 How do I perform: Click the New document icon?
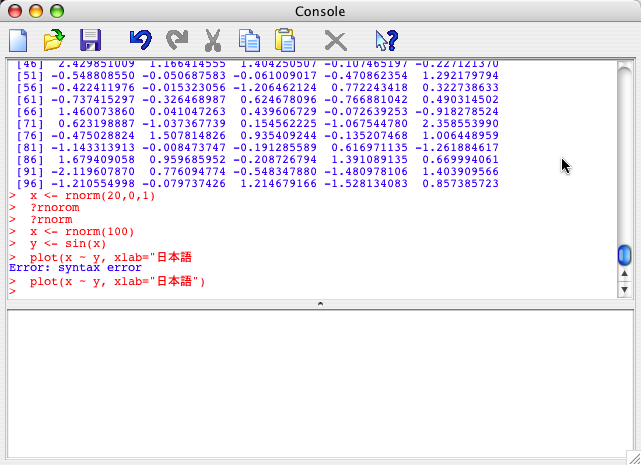18,41
